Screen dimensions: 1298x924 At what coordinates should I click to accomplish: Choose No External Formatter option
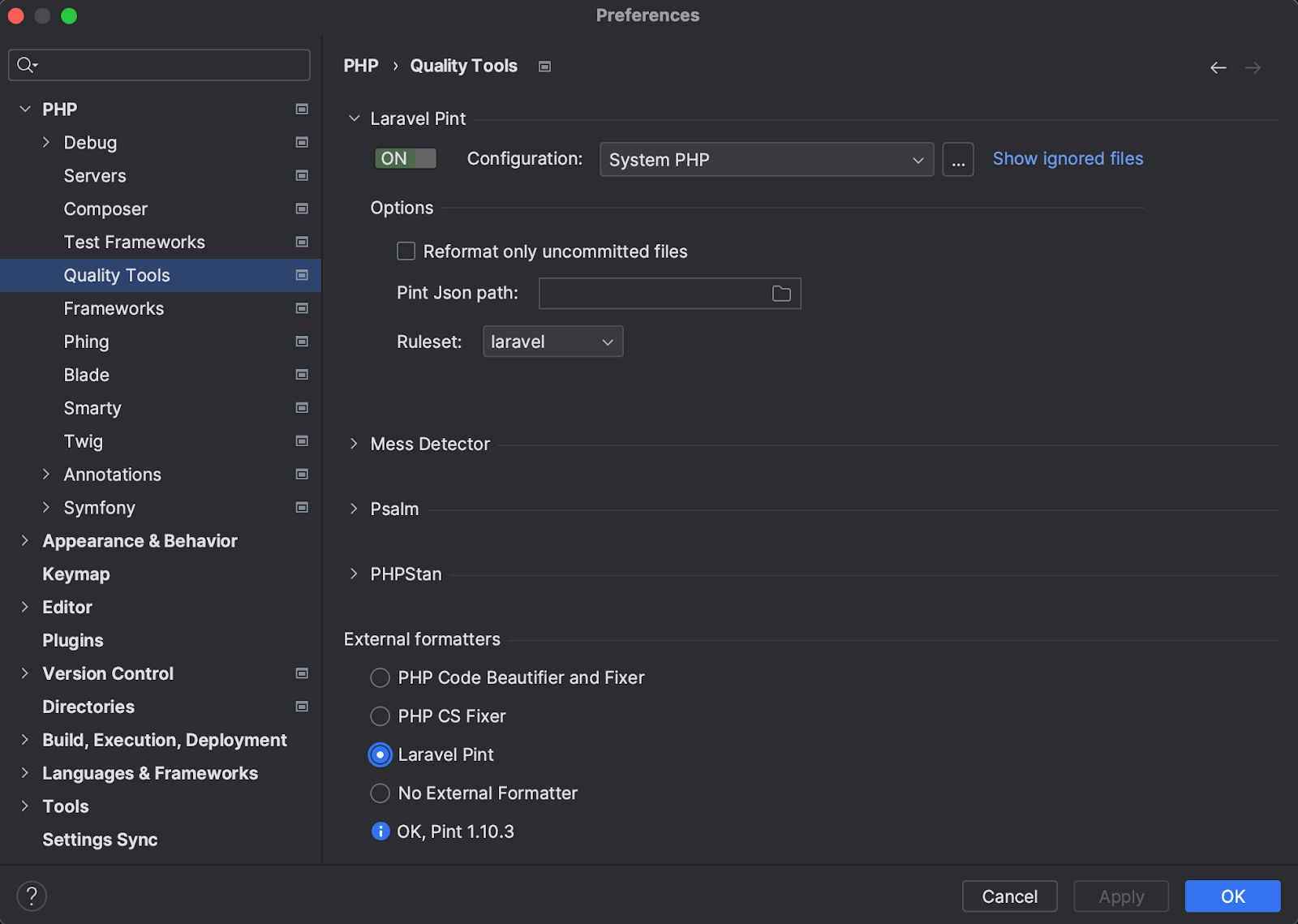(380, 793)
